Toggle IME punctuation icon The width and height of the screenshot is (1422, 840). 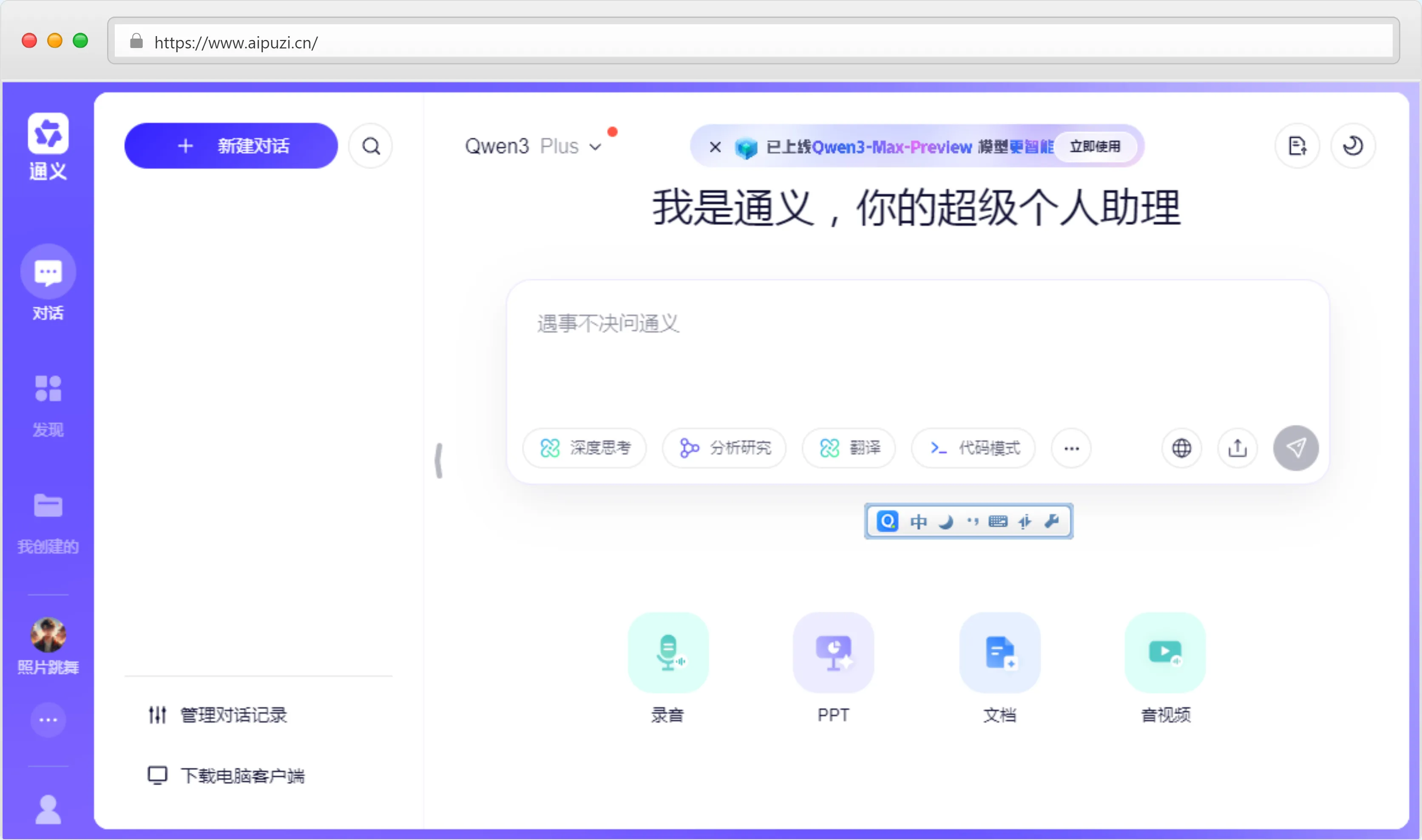[x=972, y=521]
